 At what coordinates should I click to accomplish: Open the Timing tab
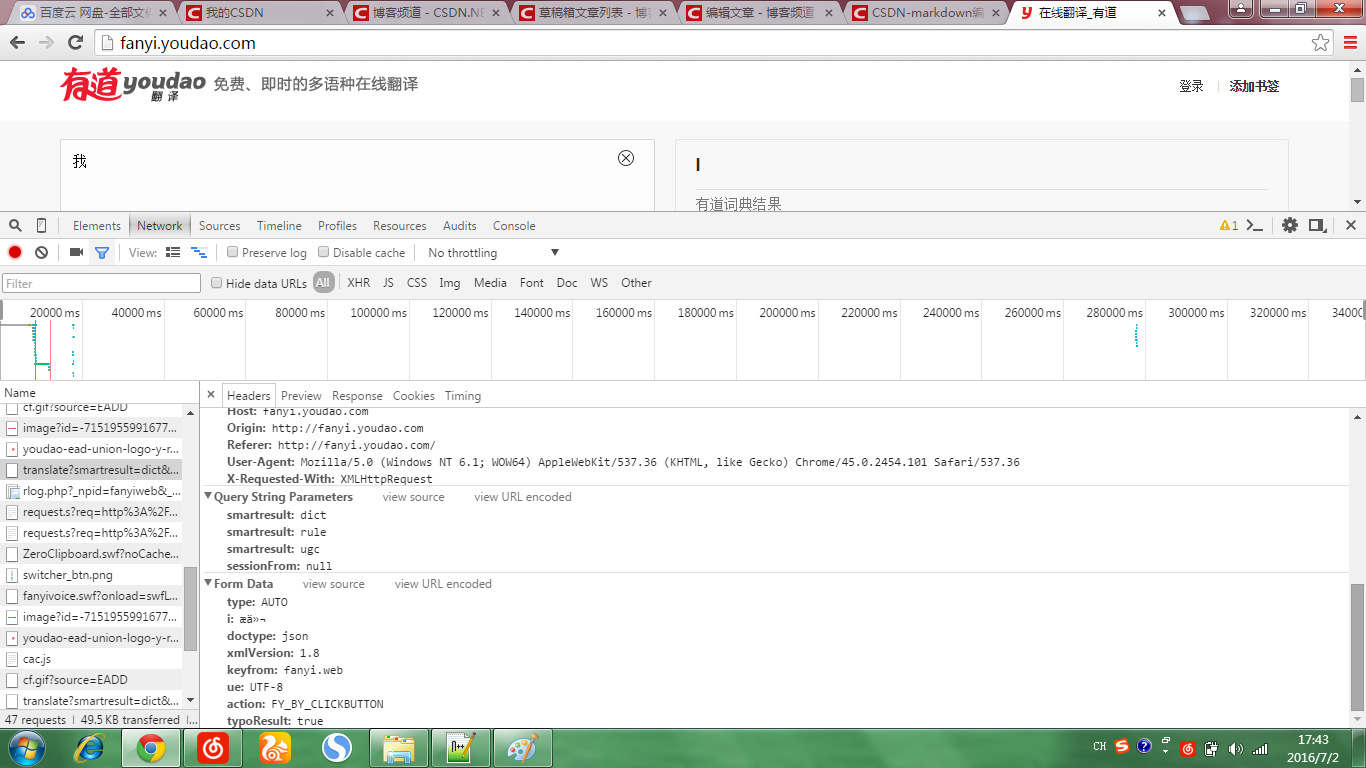coord(463,396)
